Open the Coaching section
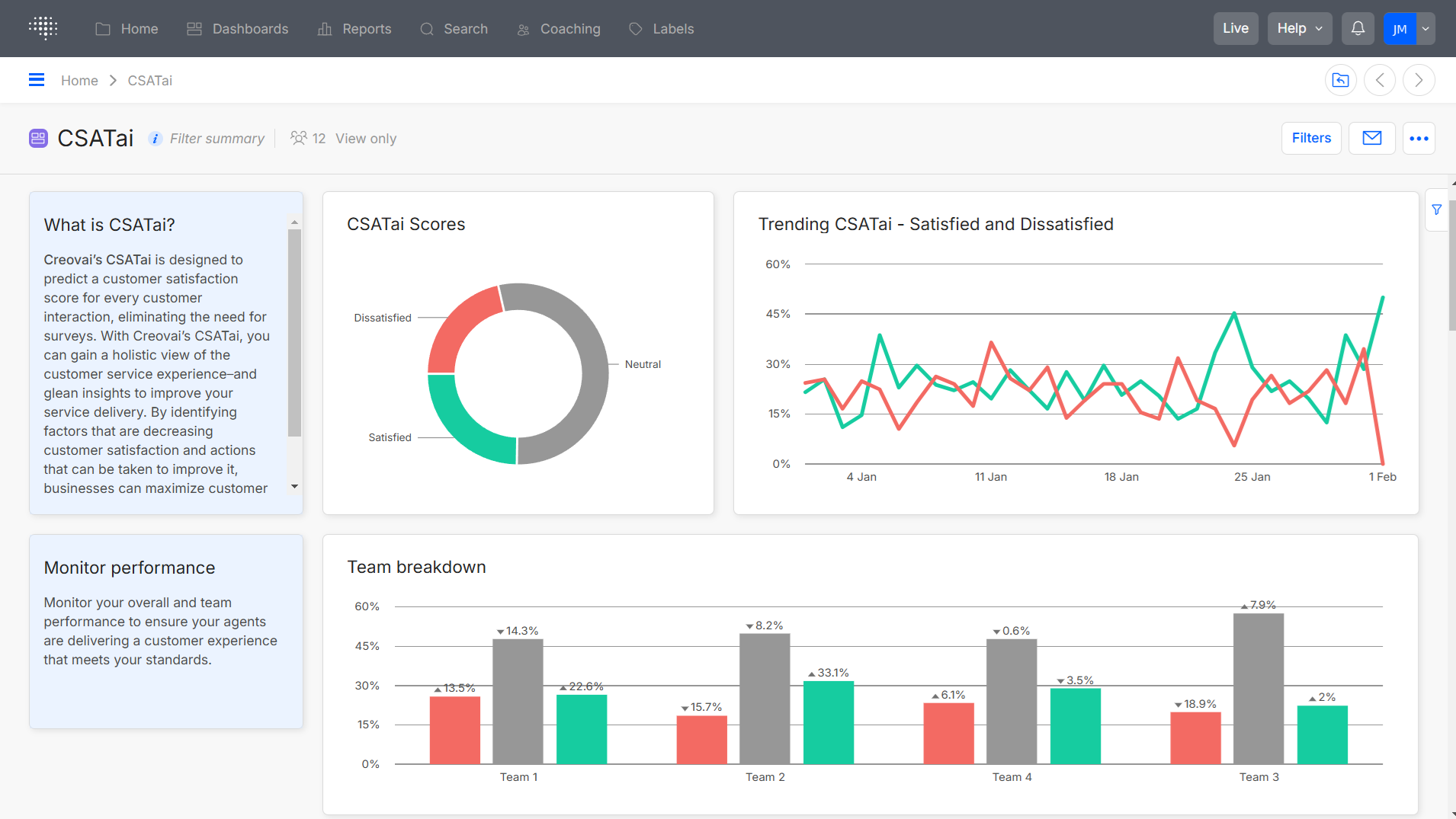The height and width of the screenshot is (819, 1456). [558, 29]
